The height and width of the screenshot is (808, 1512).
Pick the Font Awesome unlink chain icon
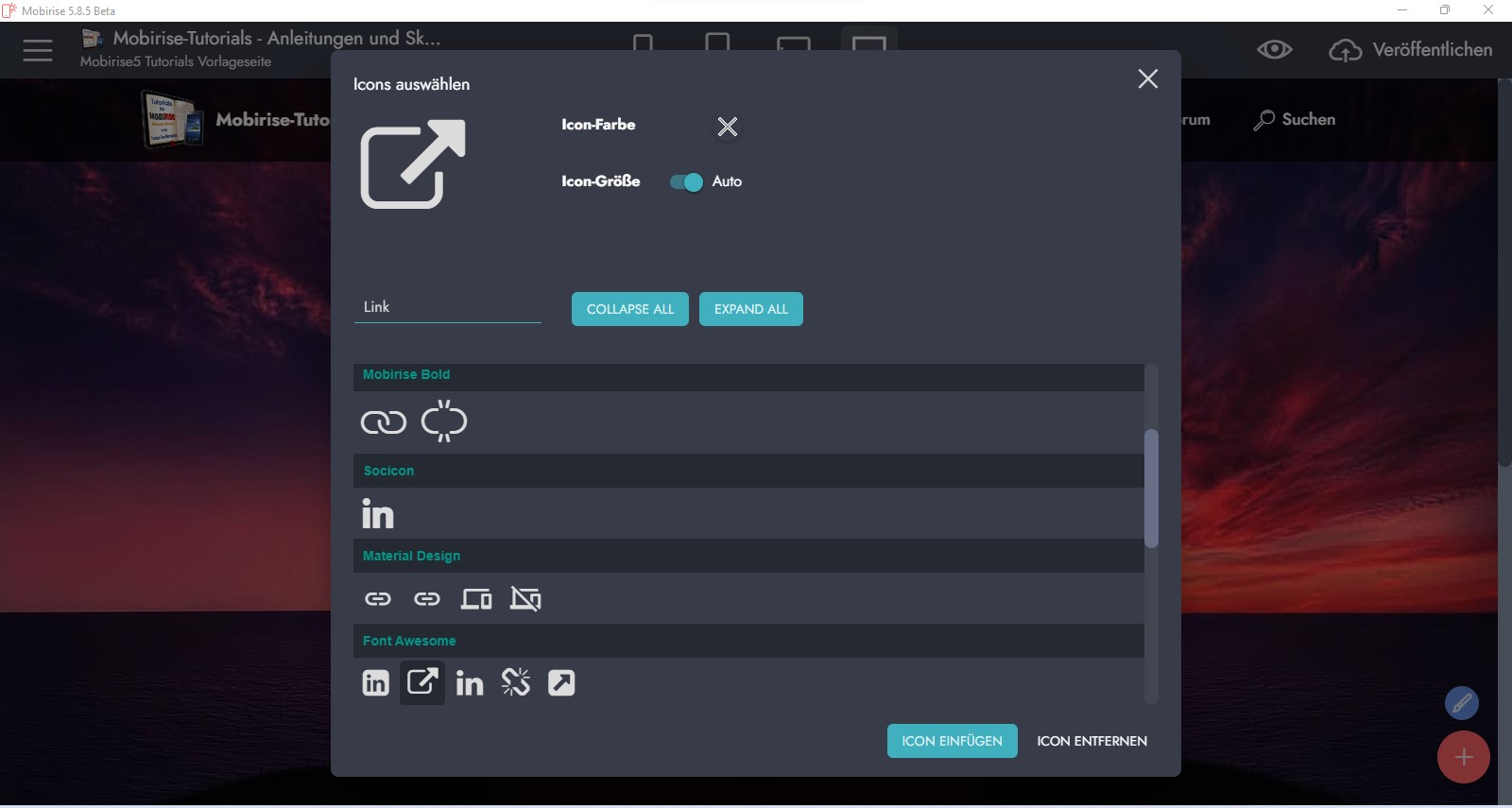pyautogui.click(x=515, y=682)
